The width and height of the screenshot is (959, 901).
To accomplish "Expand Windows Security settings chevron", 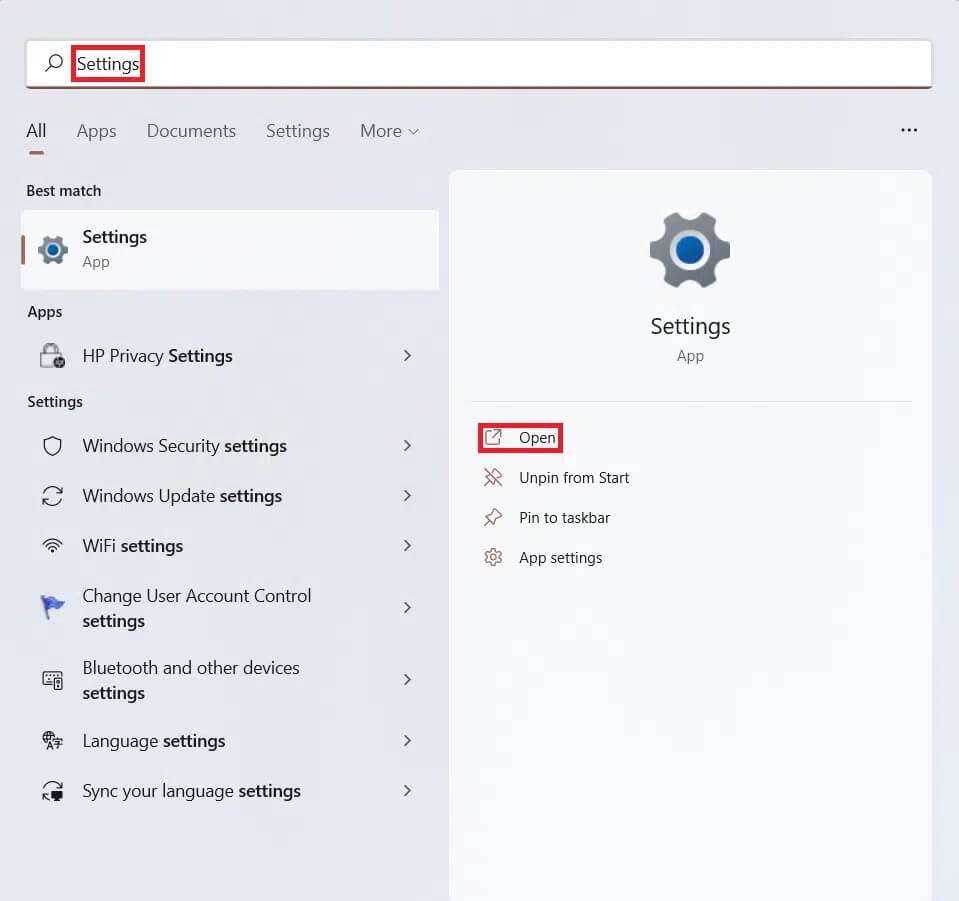I will tap(407, 446).
